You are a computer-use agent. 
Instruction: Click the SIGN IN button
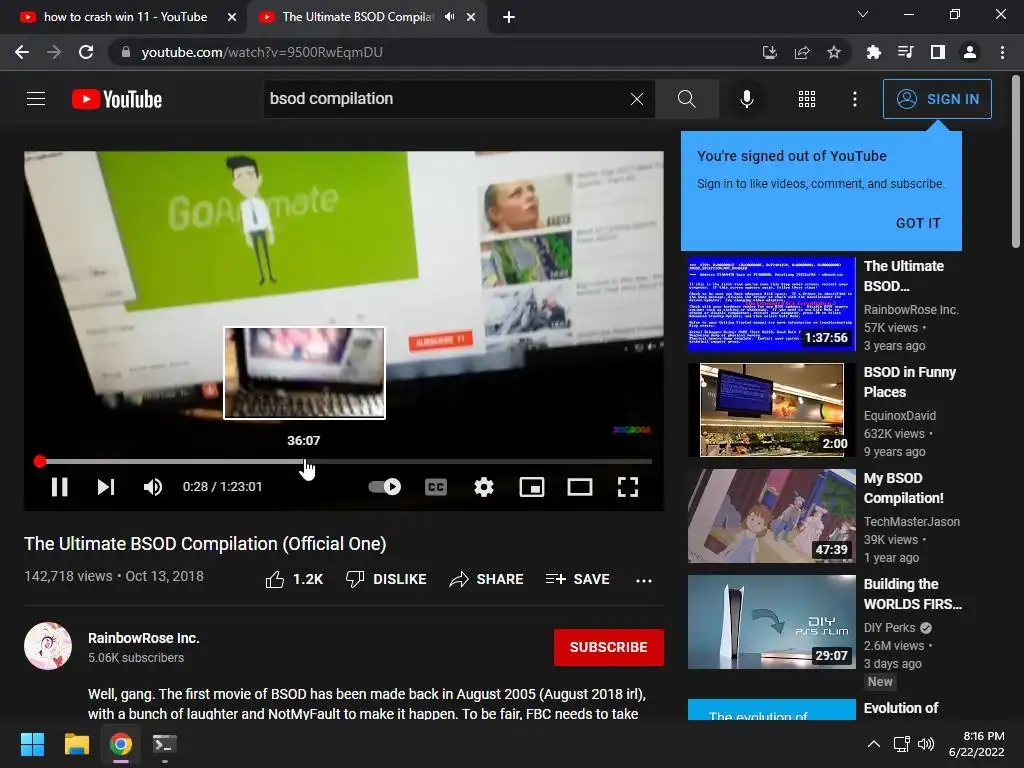pos(937,99)
